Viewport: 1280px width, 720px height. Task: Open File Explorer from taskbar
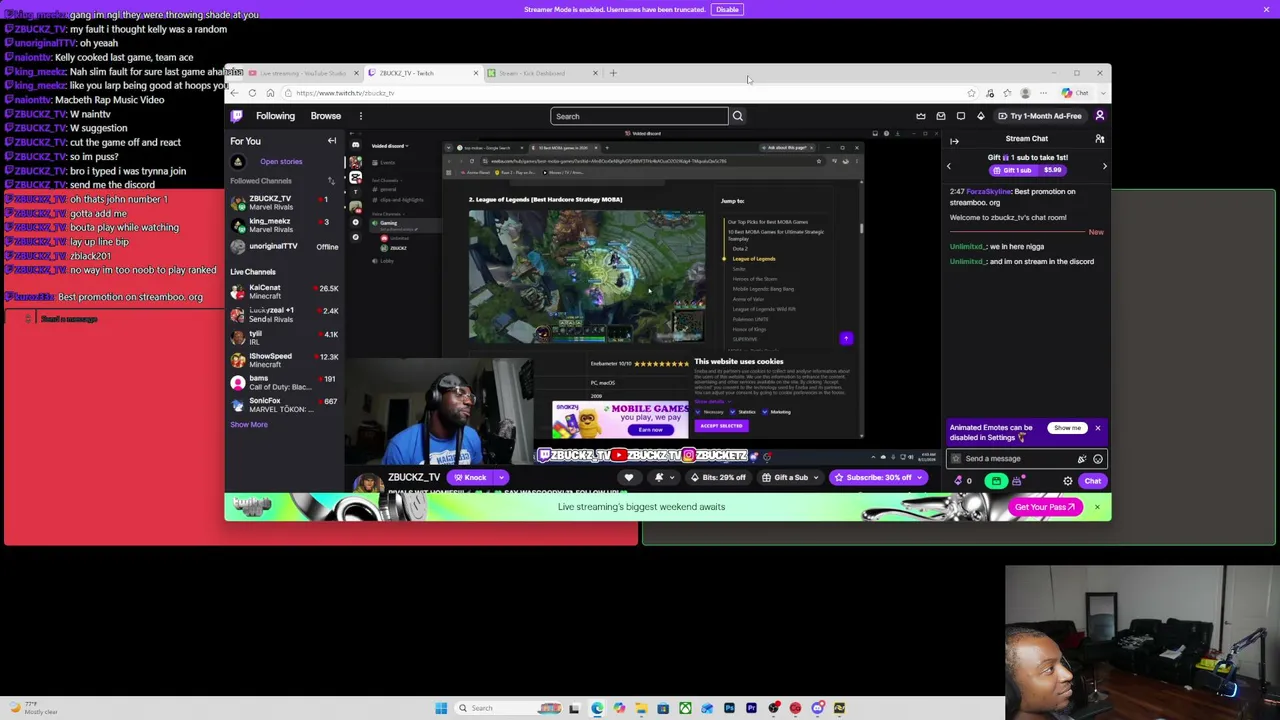coord(641,708)
